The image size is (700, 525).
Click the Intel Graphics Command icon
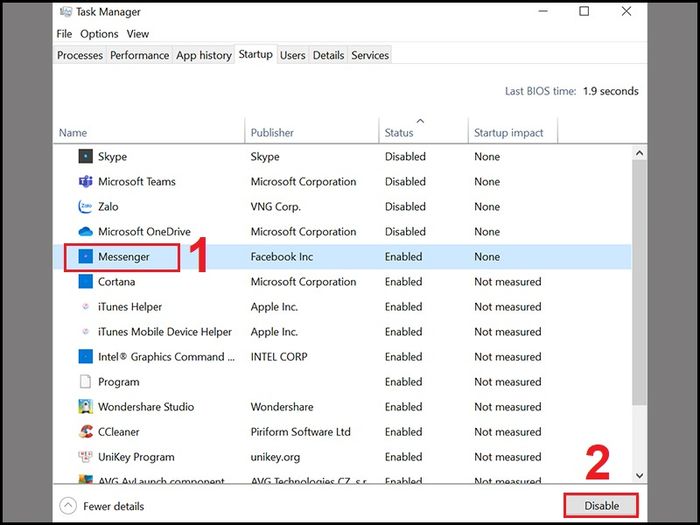[x=85, y=356]
